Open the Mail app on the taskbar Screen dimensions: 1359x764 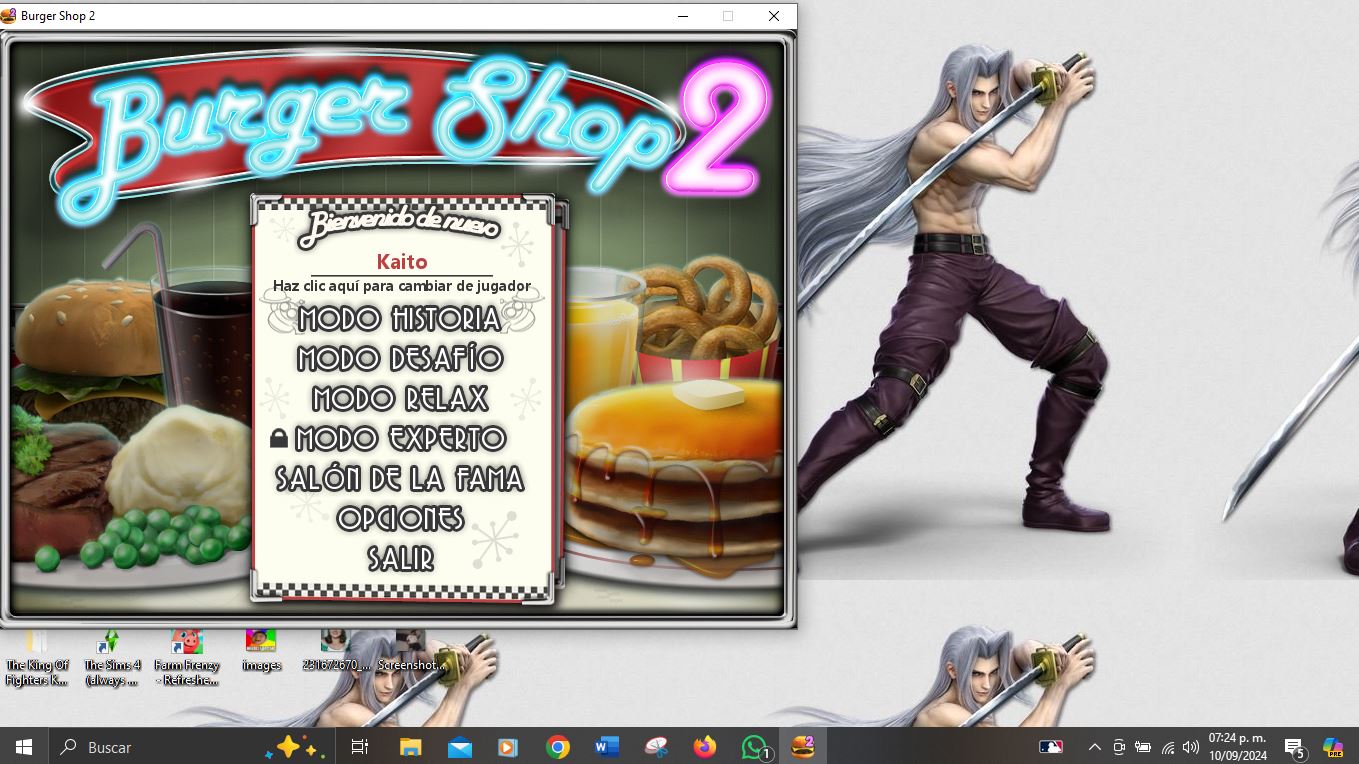coord(459,747)
